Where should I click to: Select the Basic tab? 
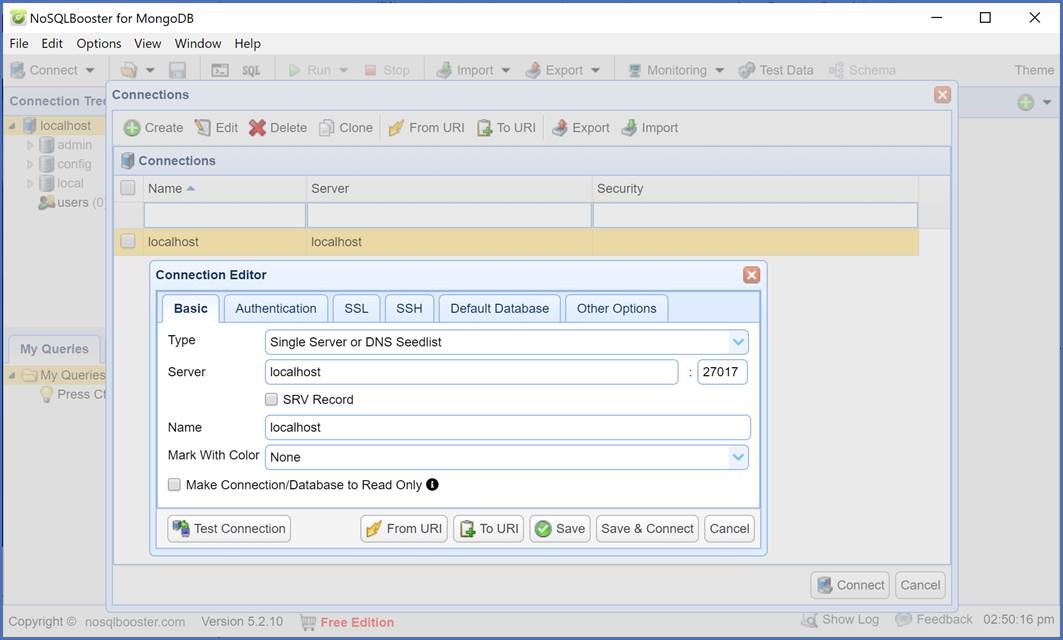pyautogui.click(x=190, y=308)
